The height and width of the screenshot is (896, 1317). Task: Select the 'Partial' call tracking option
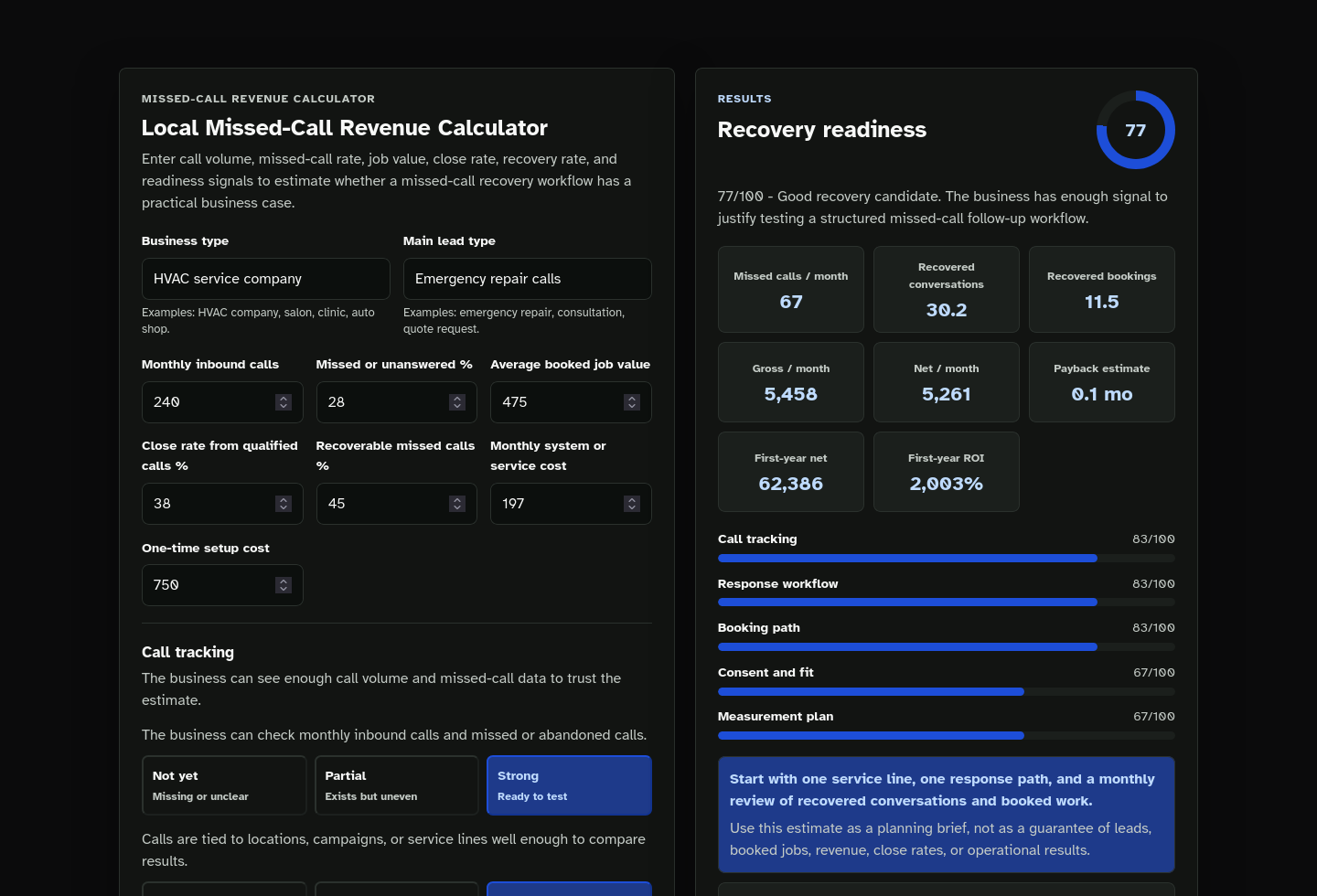[397, 785]
